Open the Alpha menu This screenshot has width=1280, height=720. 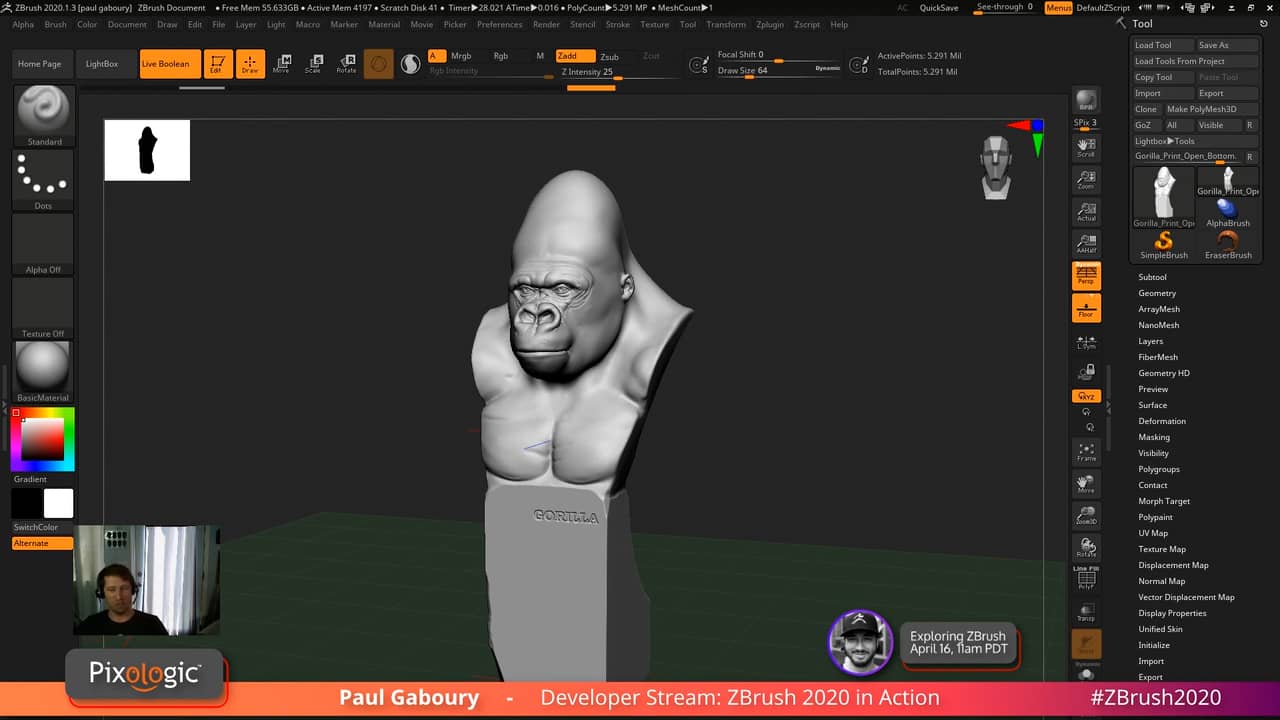pyautogui.click(x=22, y=24)
